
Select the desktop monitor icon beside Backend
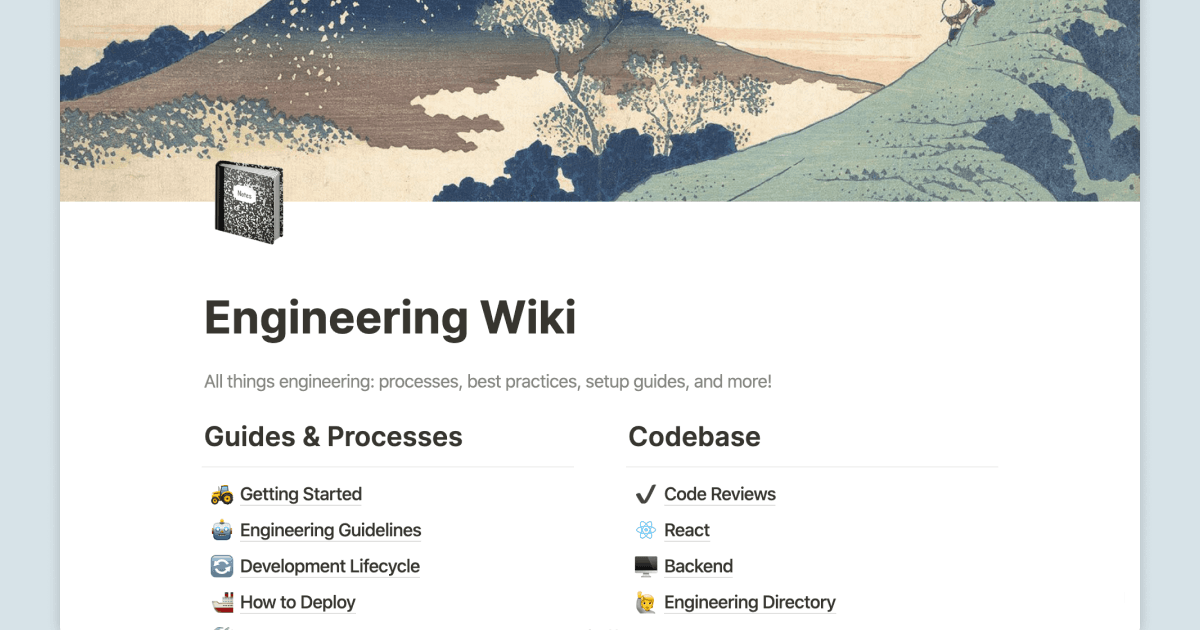[x=644, y=565]
